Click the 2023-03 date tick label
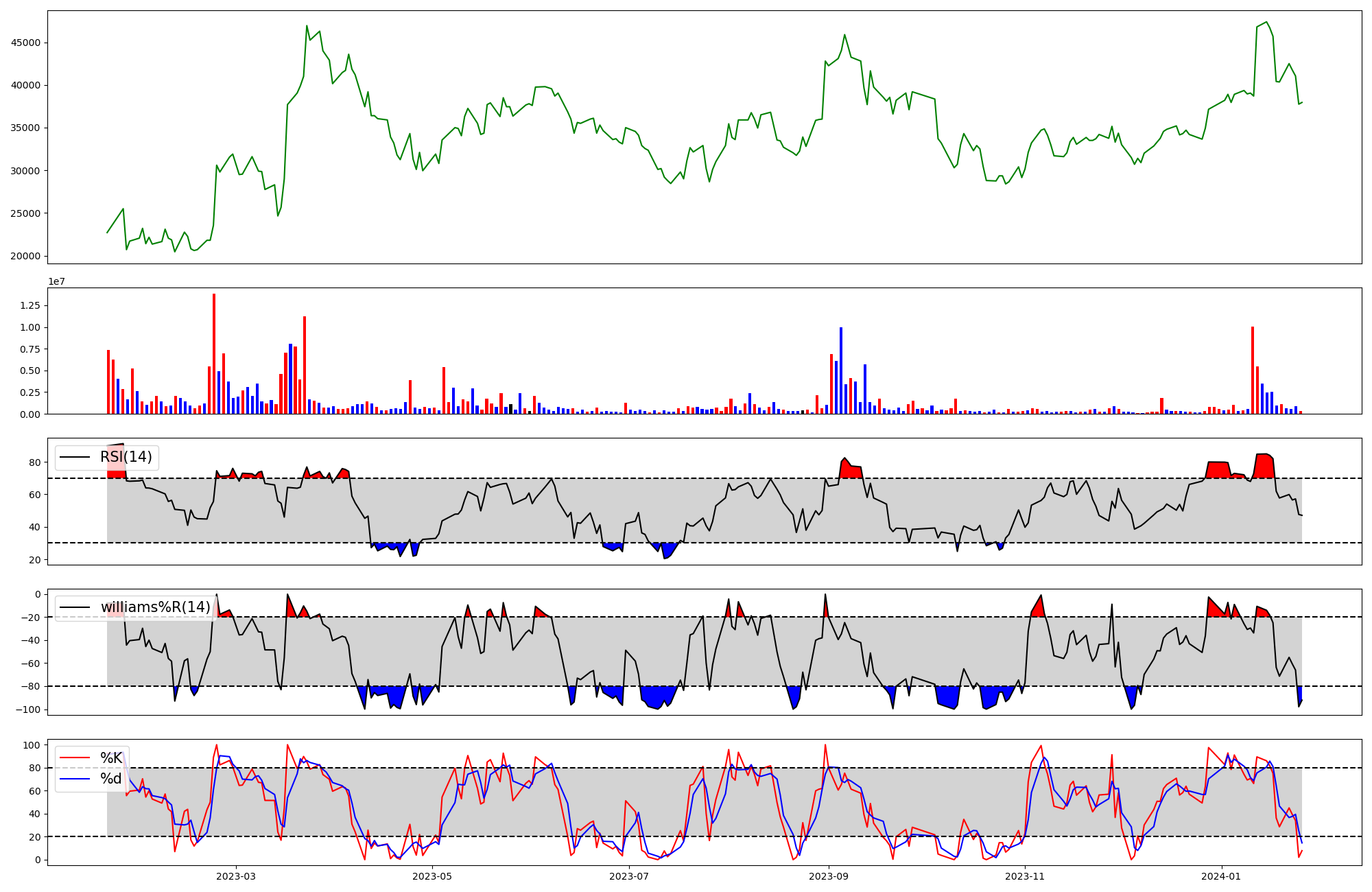 click(236, 876)
